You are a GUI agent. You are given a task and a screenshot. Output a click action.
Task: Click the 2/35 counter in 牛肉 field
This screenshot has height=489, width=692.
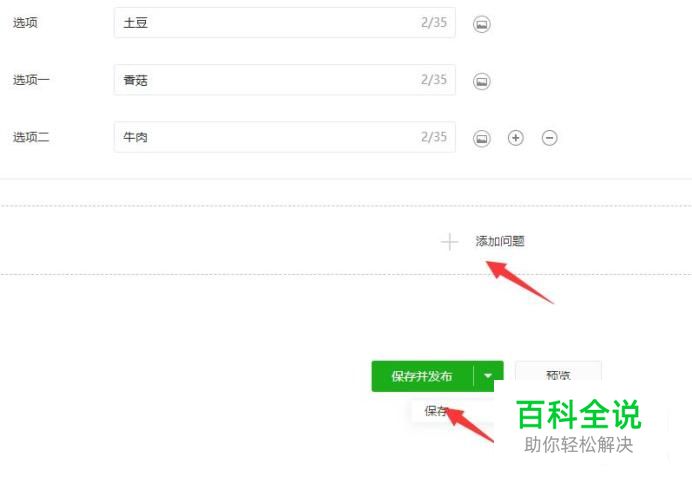tap(434, 137)
